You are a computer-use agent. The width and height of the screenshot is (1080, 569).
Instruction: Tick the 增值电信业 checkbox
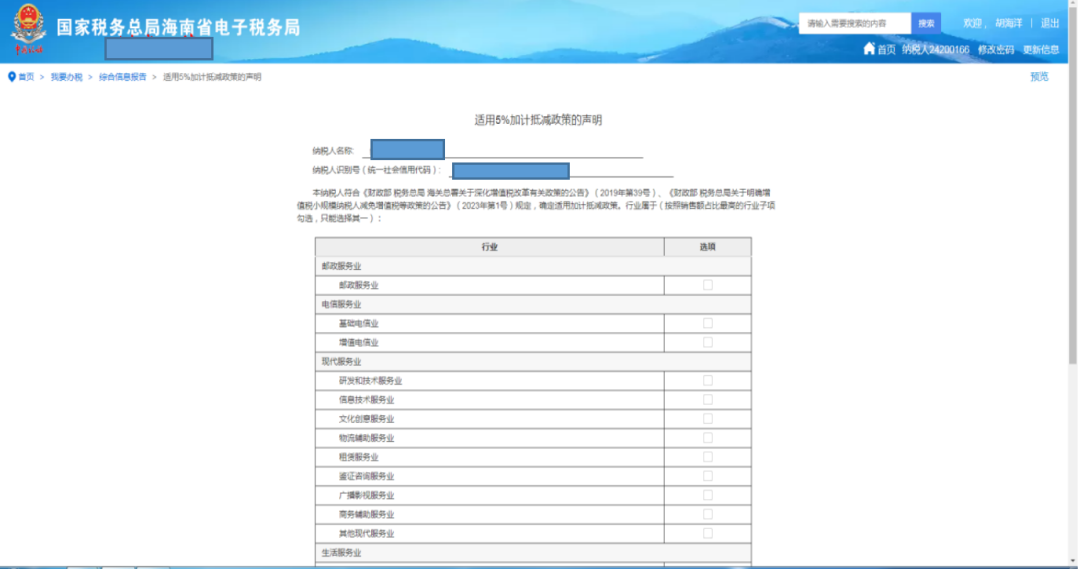click(x=707, y=342)
